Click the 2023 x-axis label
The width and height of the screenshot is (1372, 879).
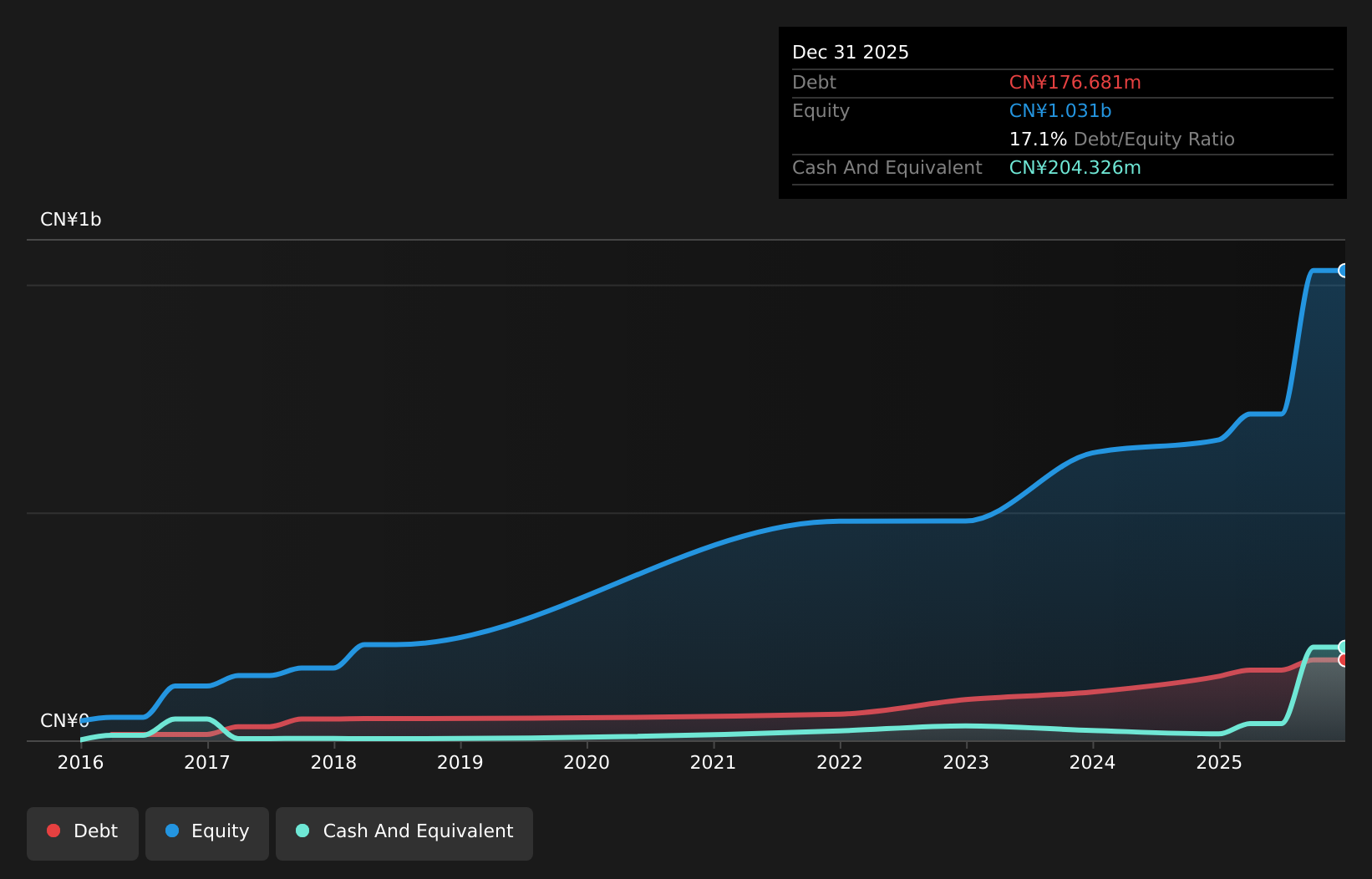click(x=966, y=763)
